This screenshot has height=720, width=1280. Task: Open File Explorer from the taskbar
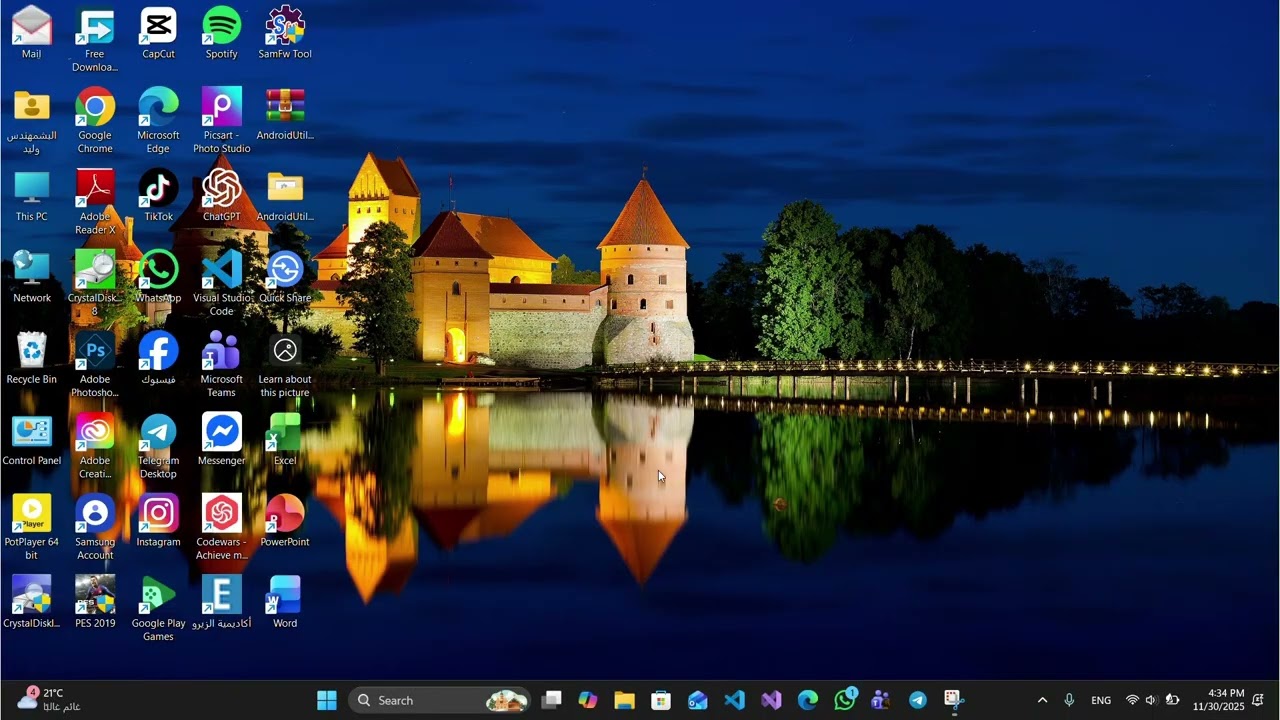[x=625, y=700]
